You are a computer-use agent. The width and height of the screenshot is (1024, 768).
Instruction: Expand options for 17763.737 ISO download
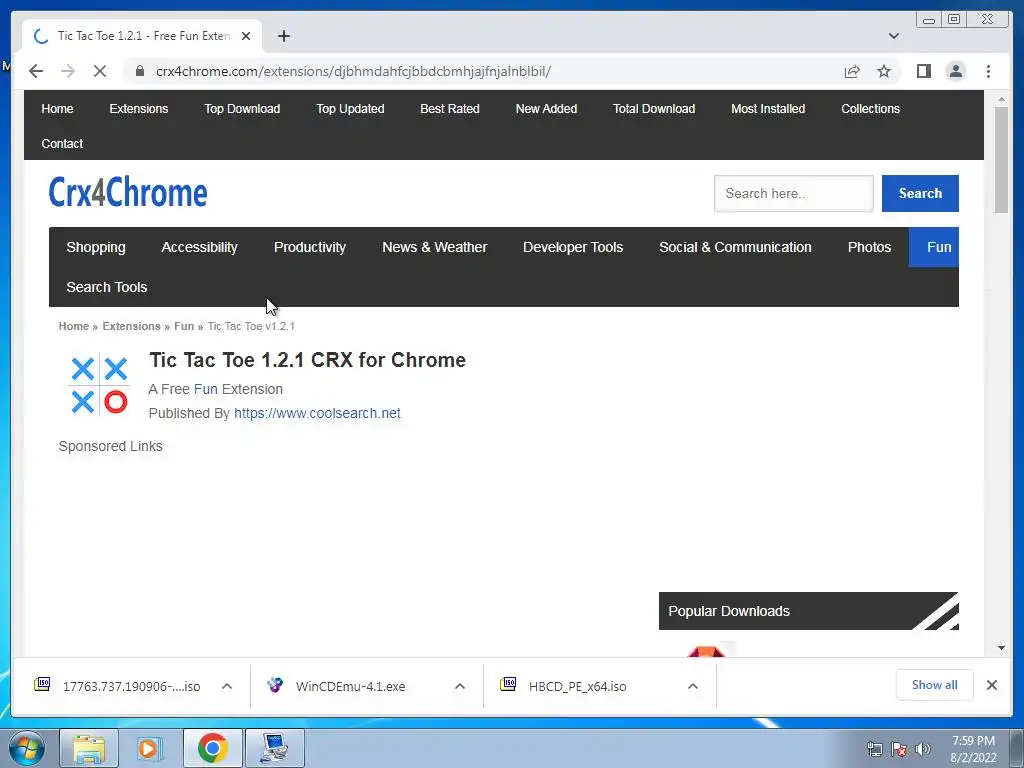click(227, 686)
